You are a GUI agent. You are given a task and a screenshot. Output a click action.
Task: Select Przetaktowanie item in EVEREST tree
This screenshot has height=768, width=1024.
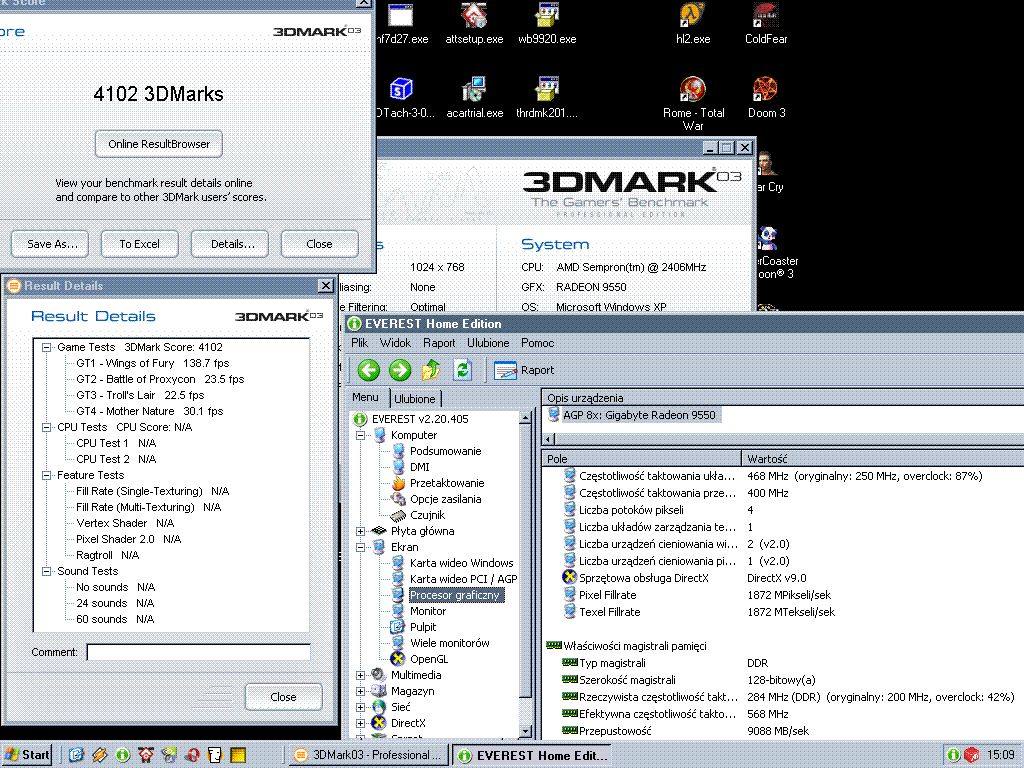click(447, 483)
